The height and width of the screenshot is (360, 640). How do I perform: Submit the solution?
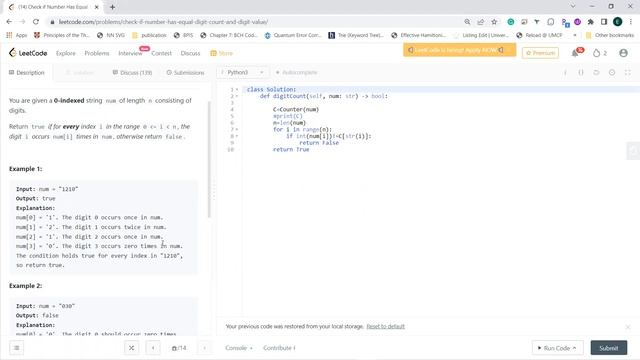point(609,348)
